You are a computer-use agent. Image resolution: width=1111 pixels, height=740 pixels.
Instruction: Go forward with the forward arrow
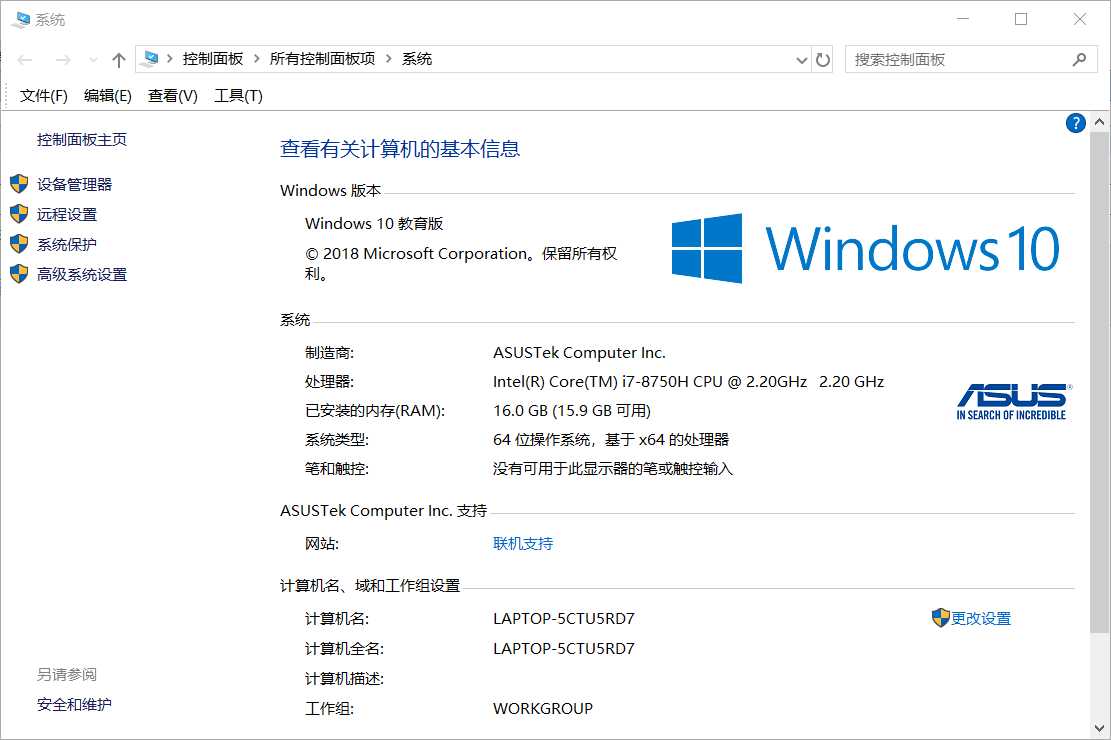63,60
